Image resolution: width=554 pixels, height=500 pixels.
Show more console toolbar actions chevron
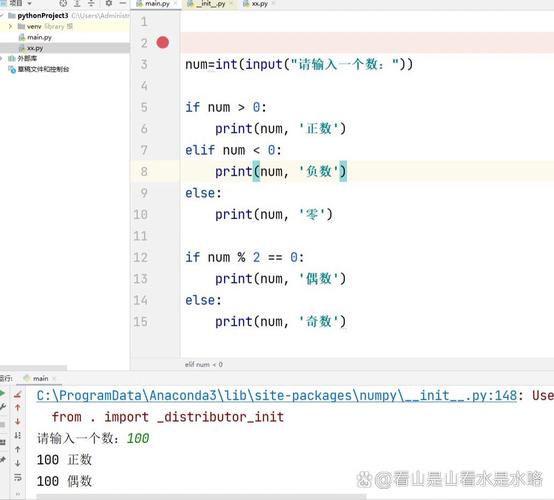pos(18,494)
